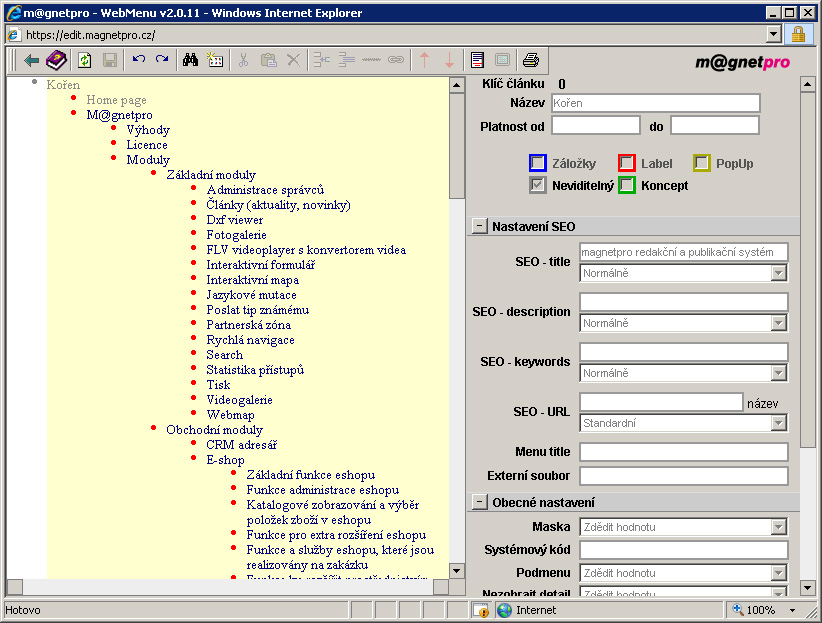Enable the PopUp checkbox
Image resolution: width=822 pixels, height=623 pixels.
pos(702,163)
